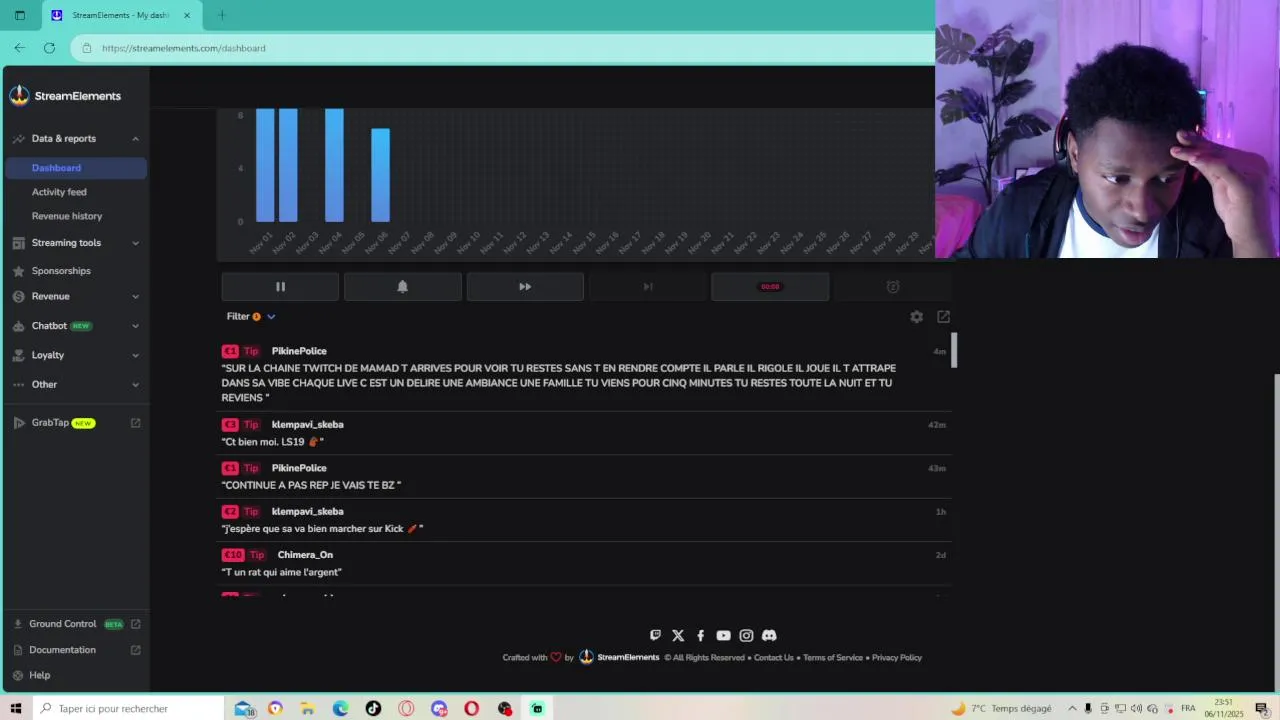Pause the activity feed alerts
The image size is (1280, 720).
pos(280,287)
